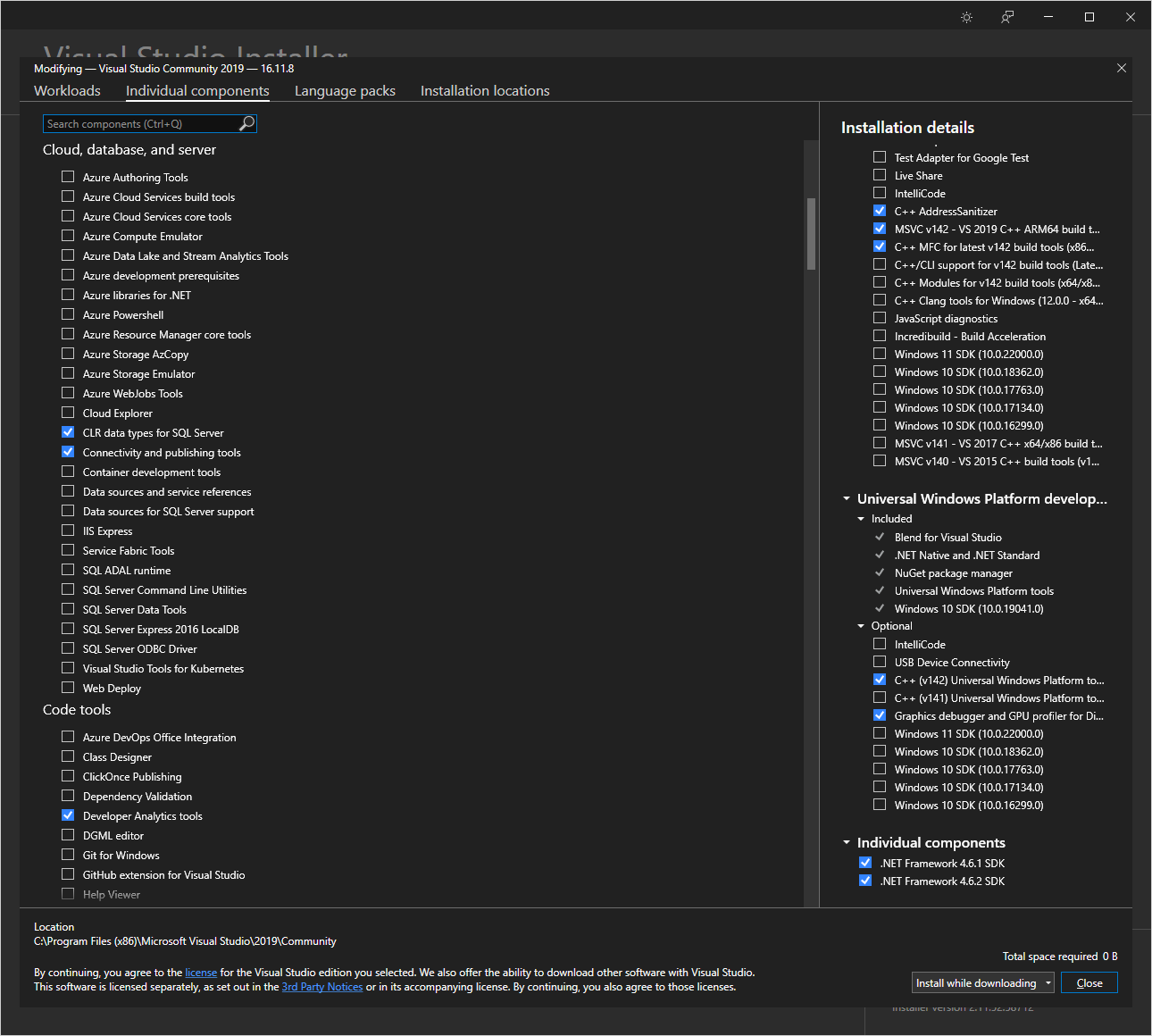Click the components list scrollbar thumb
Screen dimensions: 1152x1036
pos(811,233)
